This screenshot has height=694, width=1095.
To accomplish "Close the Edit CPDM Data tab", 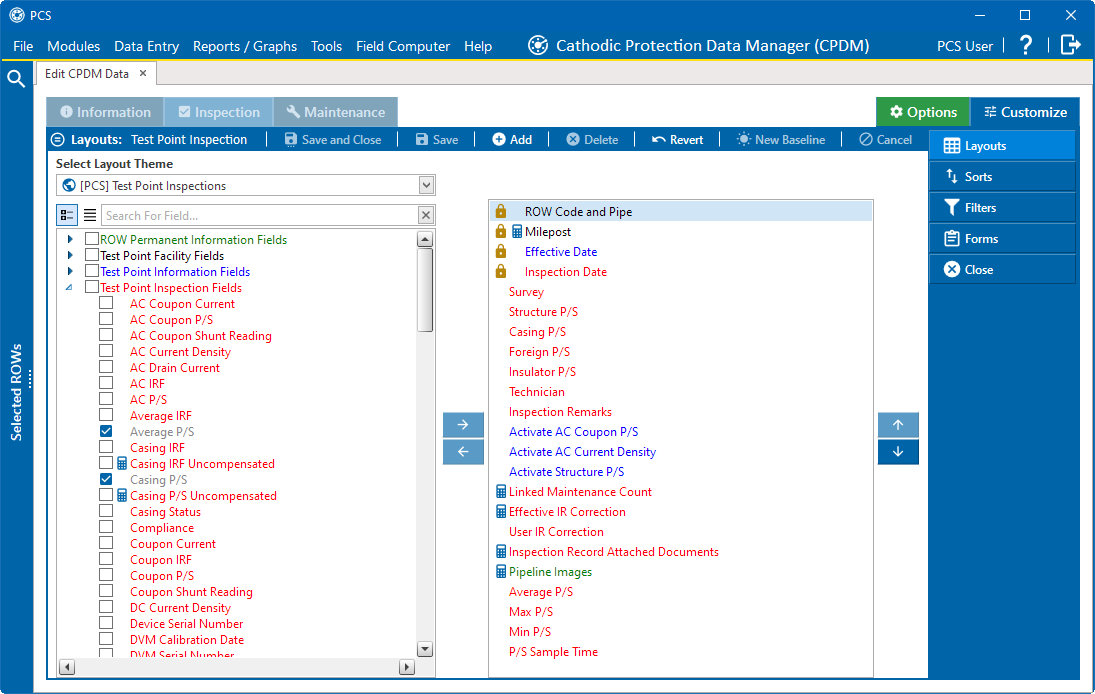I will (143, 73).
